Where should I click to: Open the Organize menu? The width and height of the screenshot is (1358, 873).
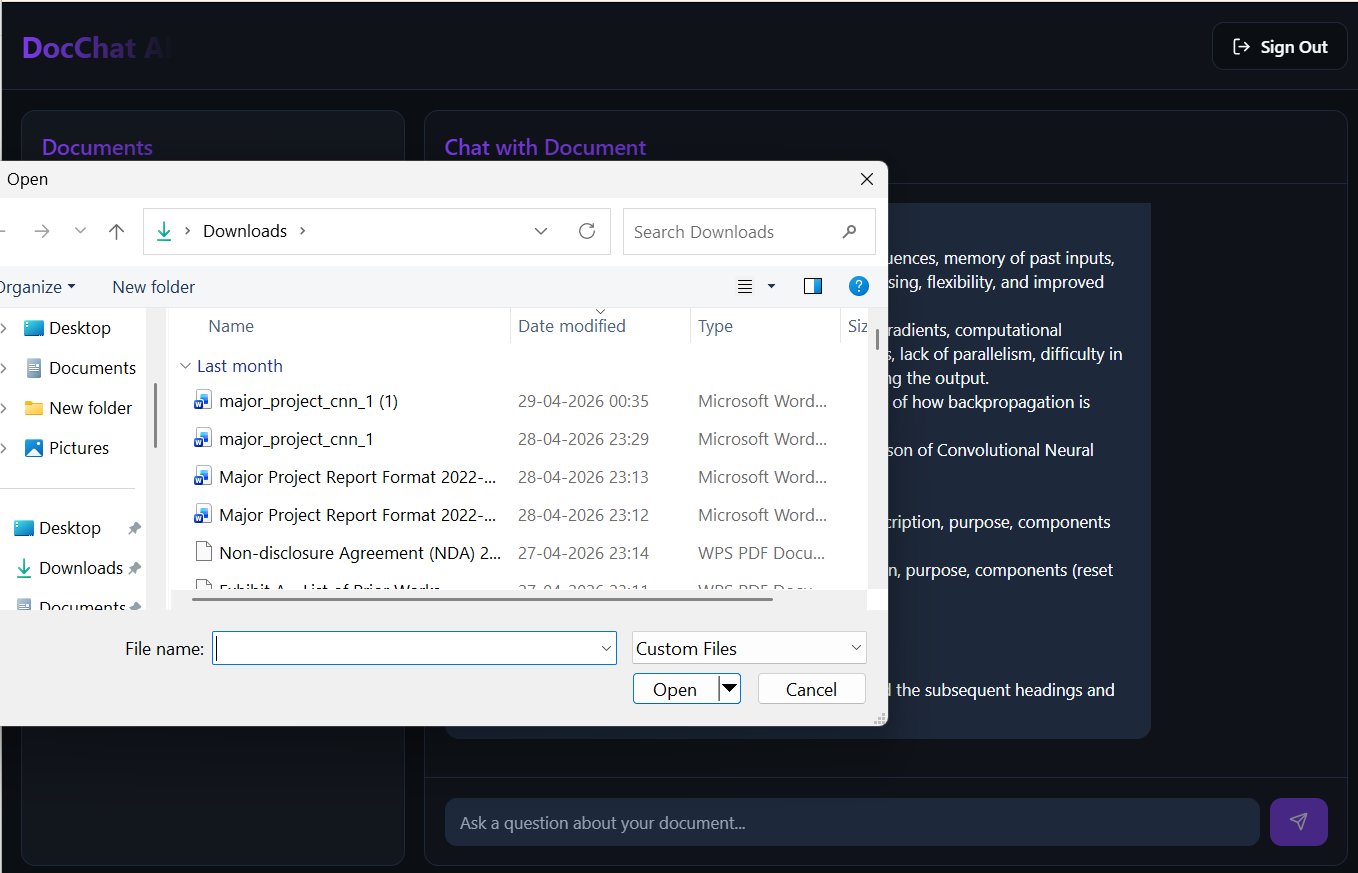pyautogui.click(x=36, y=287)
